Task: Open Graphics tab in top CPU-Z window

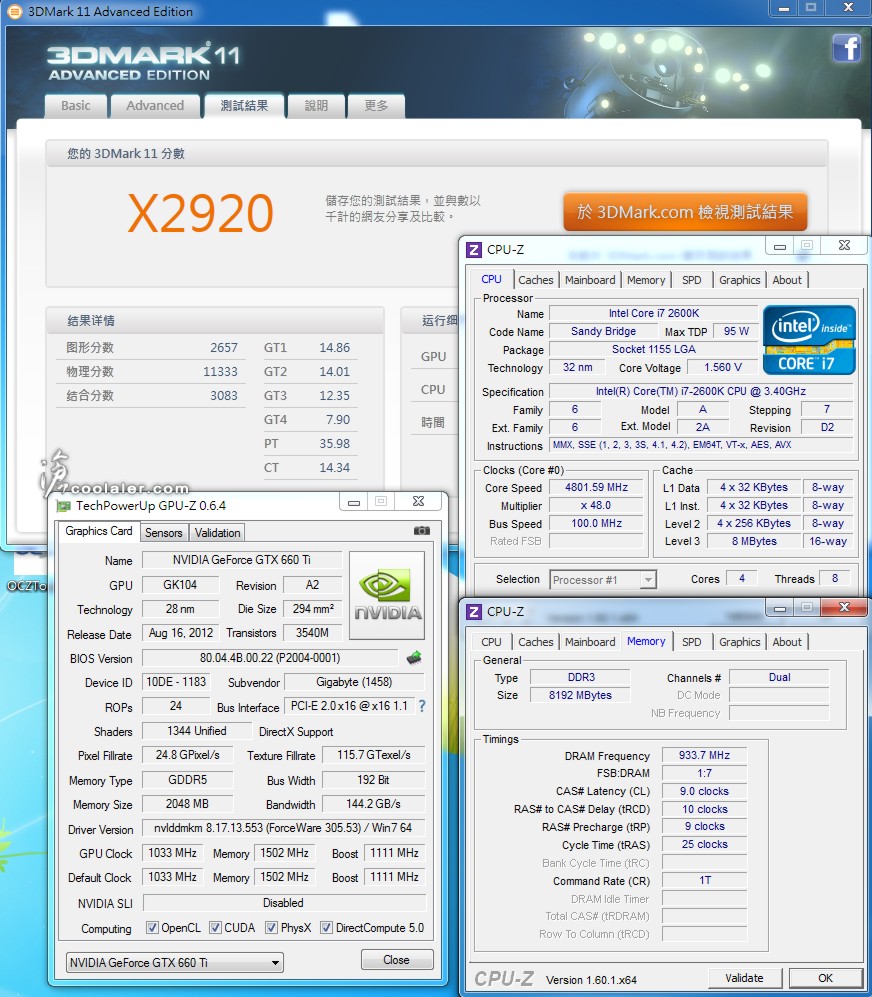Action: tap(740, 280)
